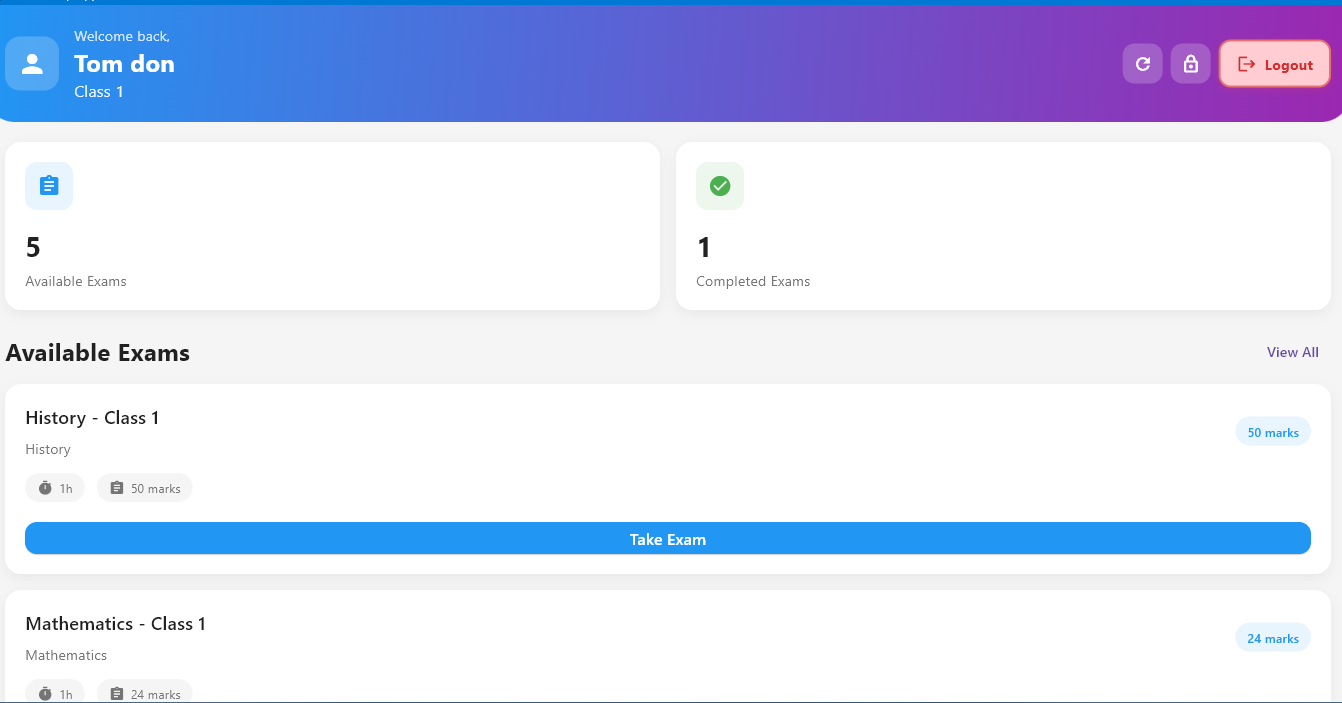Open the View All link for Available Exams
1342x703 pixels.
tap(1292, 352)
